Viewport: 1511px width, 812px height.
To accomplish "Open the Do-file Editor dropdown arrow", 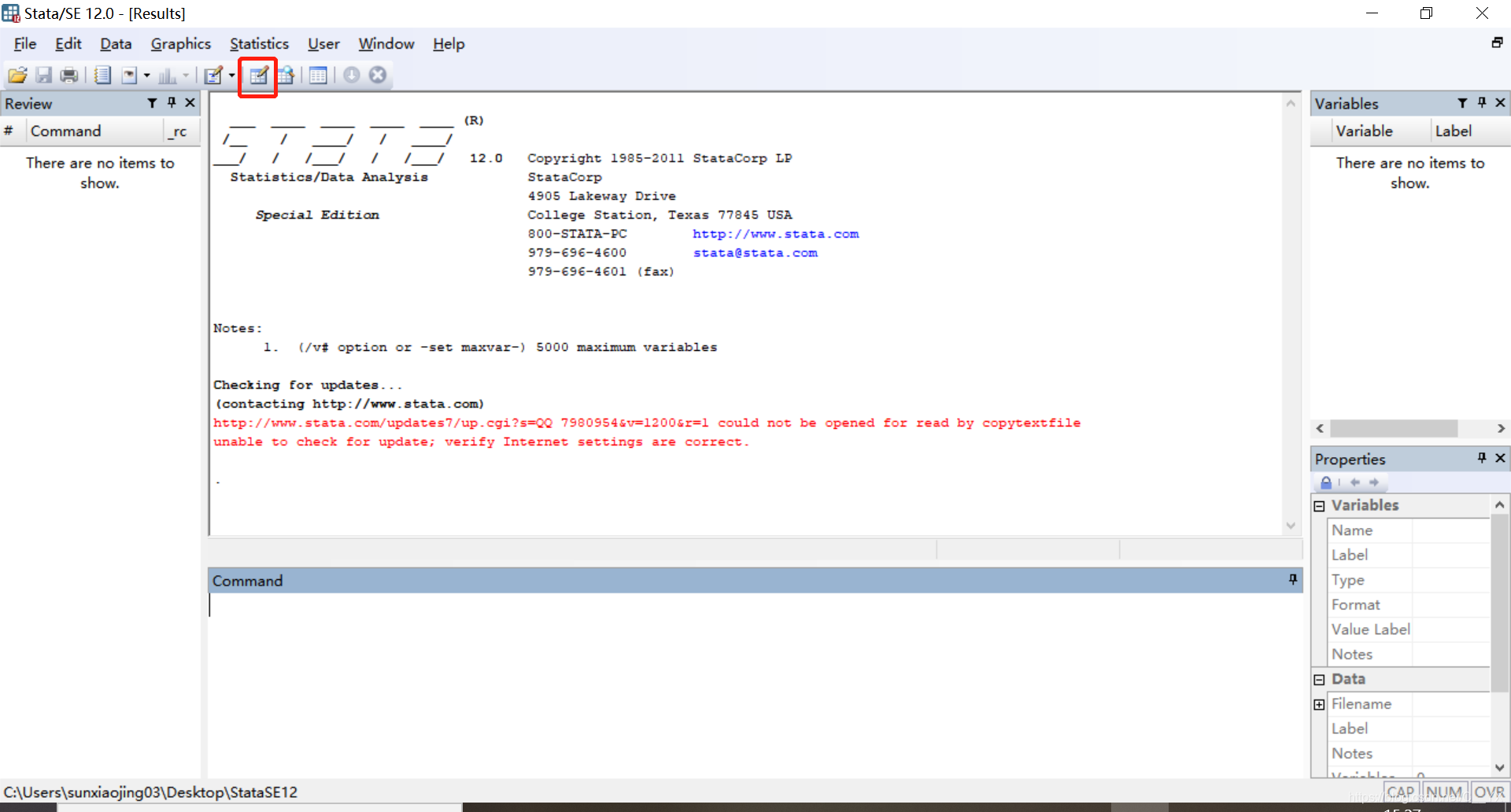I will 231,76.
